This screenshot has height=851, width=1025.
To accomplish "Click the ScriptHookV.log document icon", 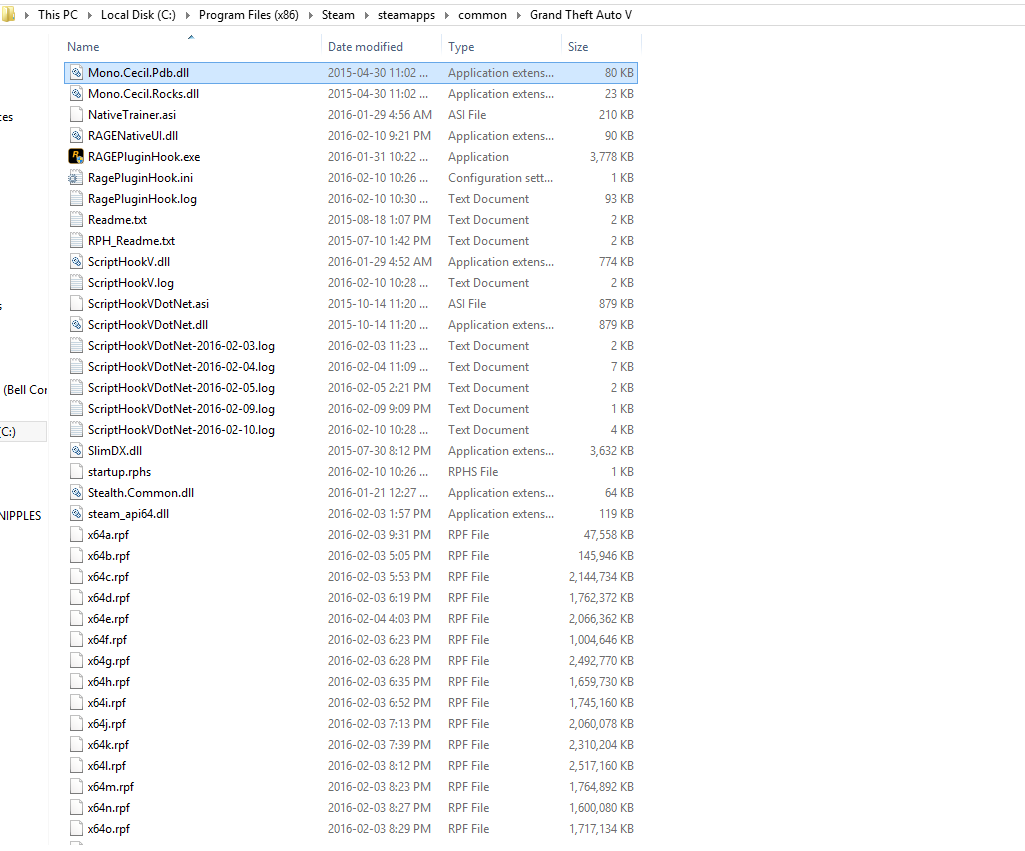I will (76, 282).
